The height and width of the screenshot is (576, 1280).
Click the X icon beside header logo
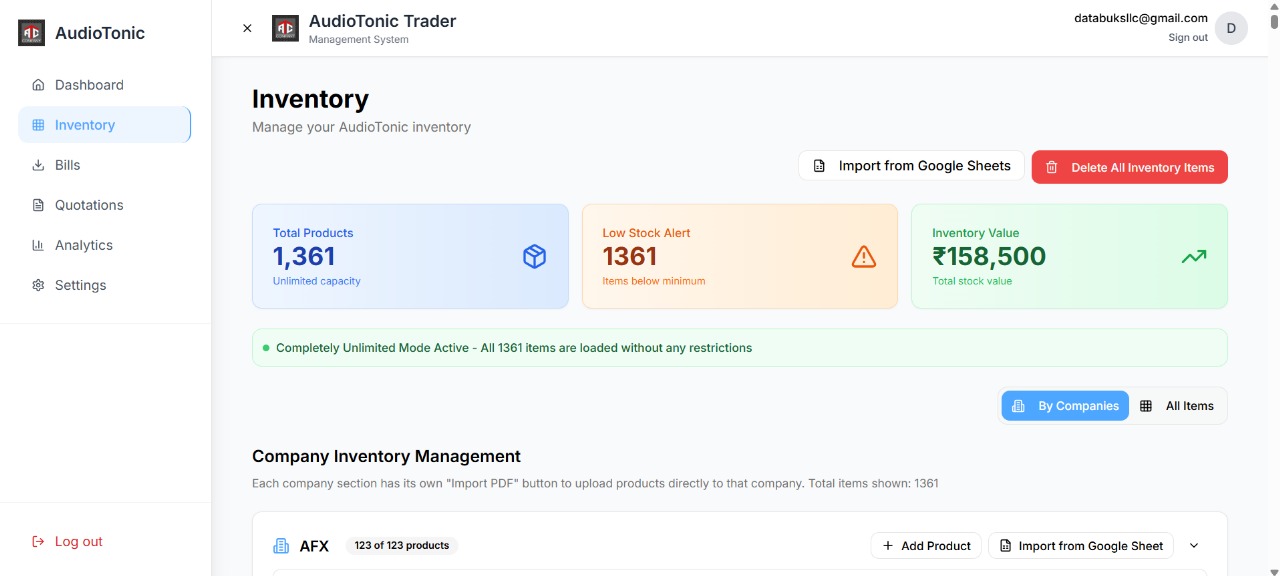coord(247,28)
